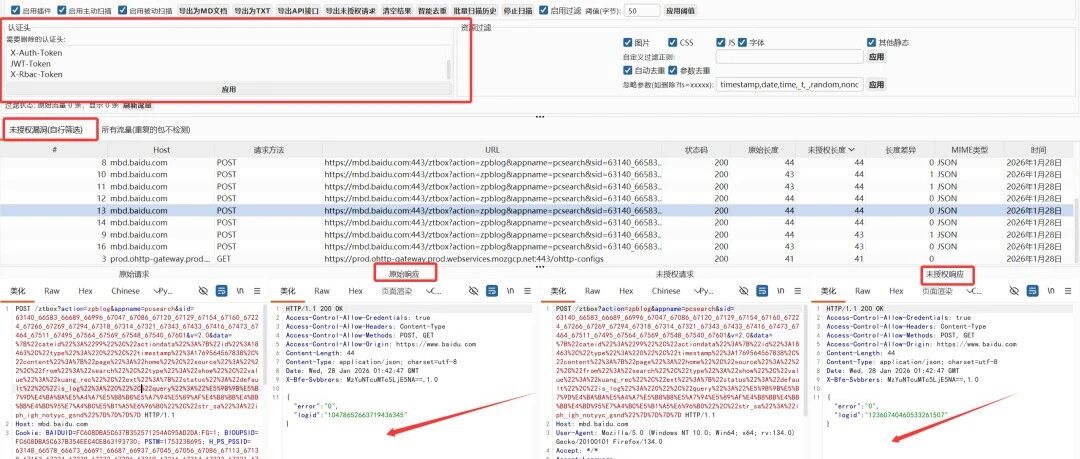Toggle hidden characters icon in 未授权请求 panel

743,291
